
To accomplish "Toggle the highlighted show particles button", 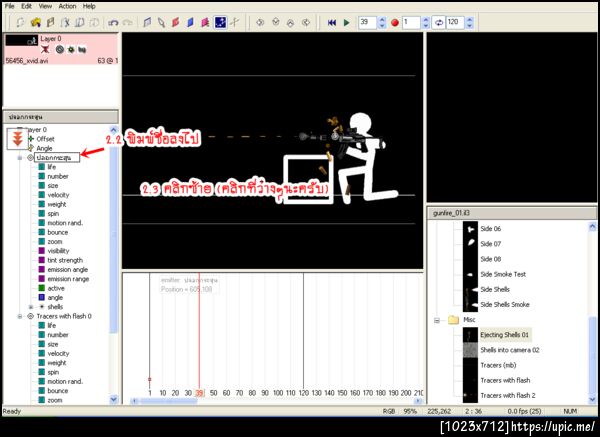I will tap(220, 23).
